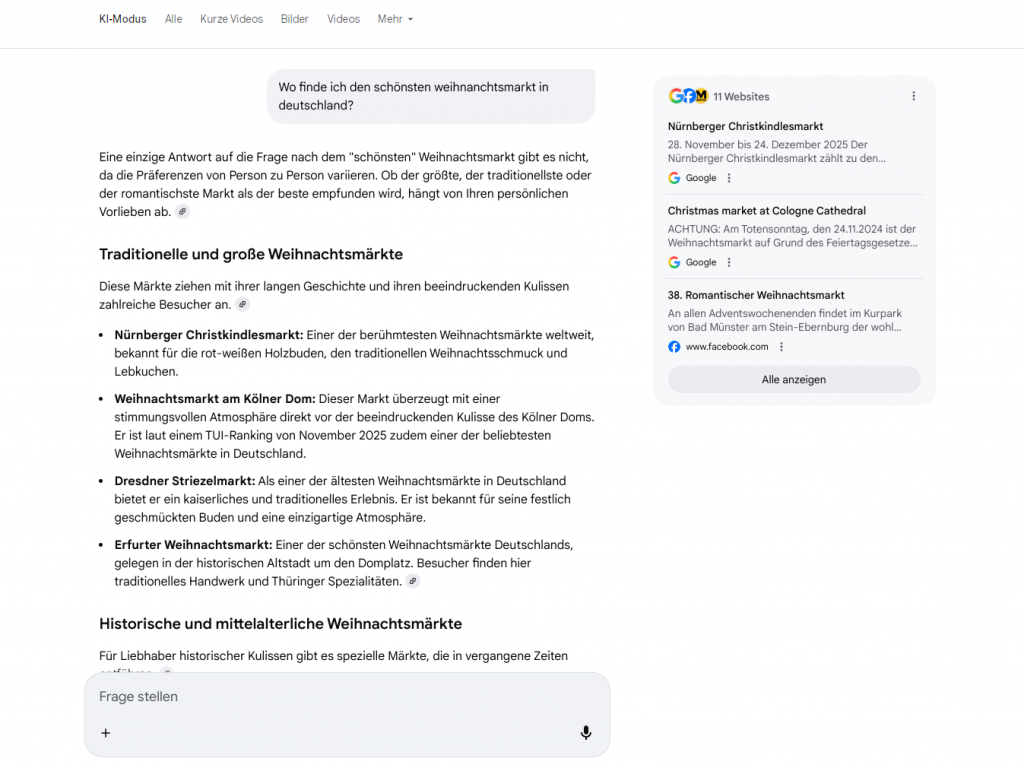Switch to the KI-Modus tab
Viewport: 1024px width, 768px height.
[123, 19]
